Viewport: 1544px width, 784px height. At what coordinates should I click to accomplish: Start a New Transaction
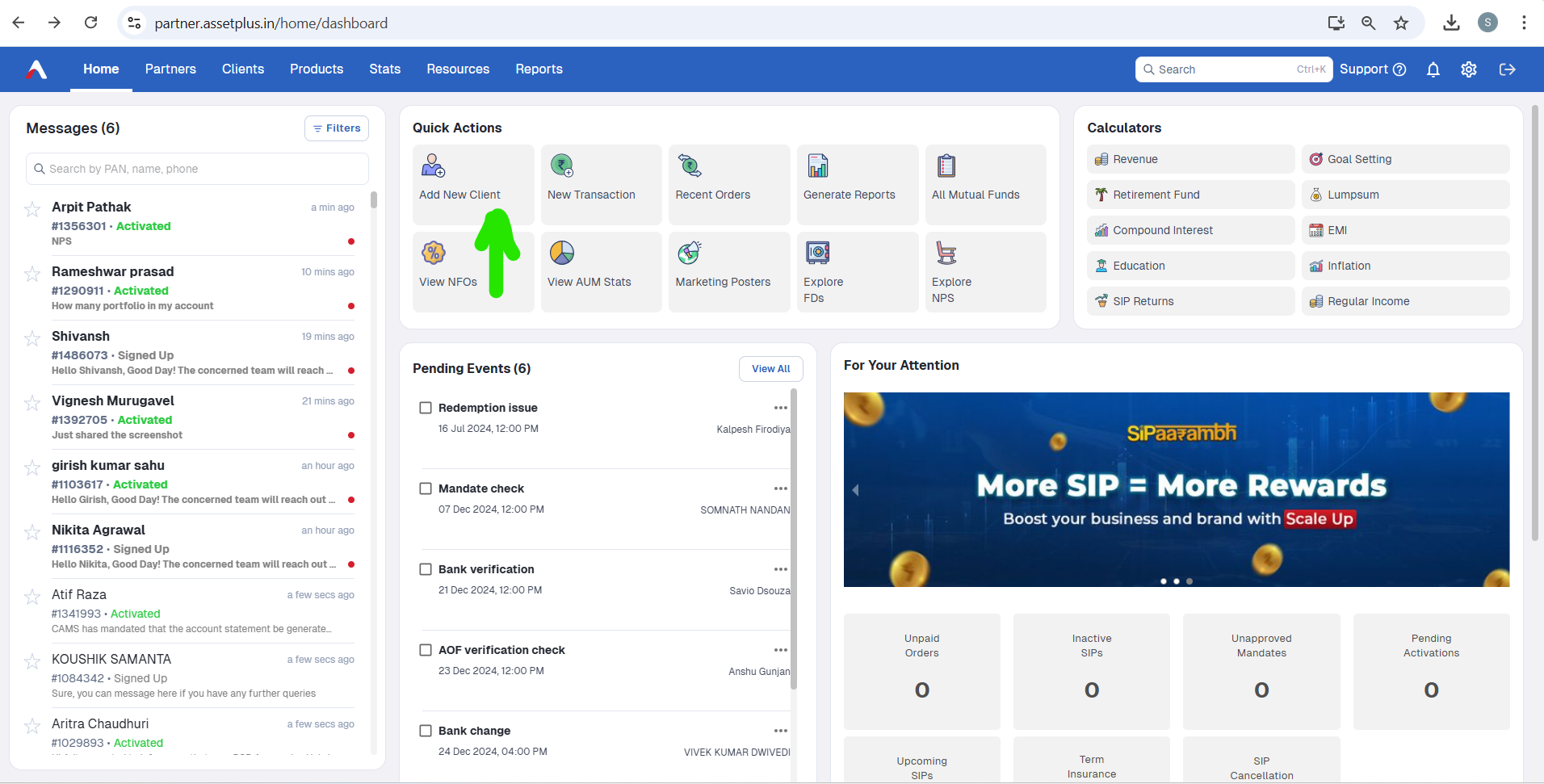click(x=602, y=184)
